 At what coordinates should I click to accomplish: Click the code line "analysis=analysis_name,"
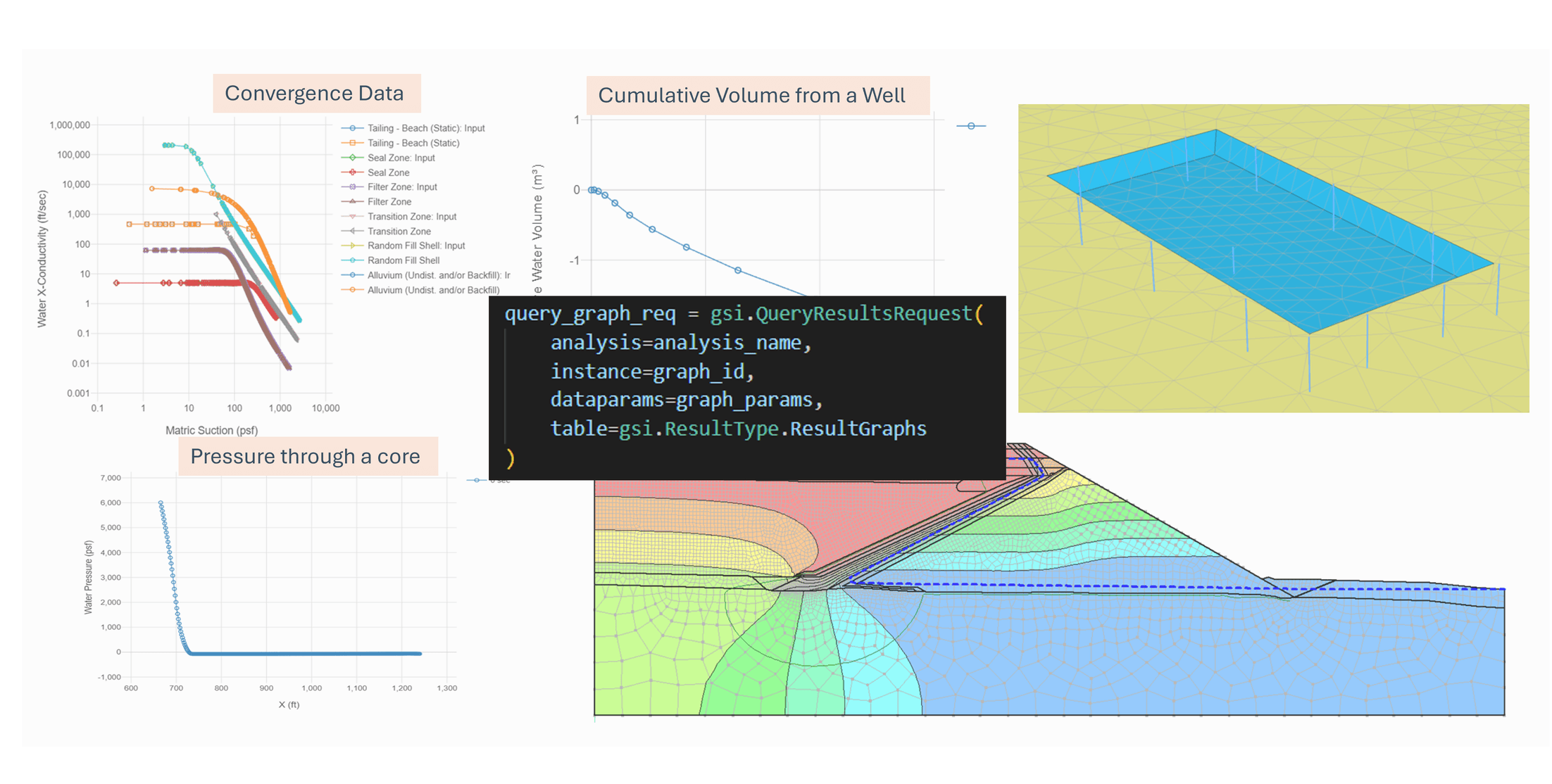tap(681, 343)
